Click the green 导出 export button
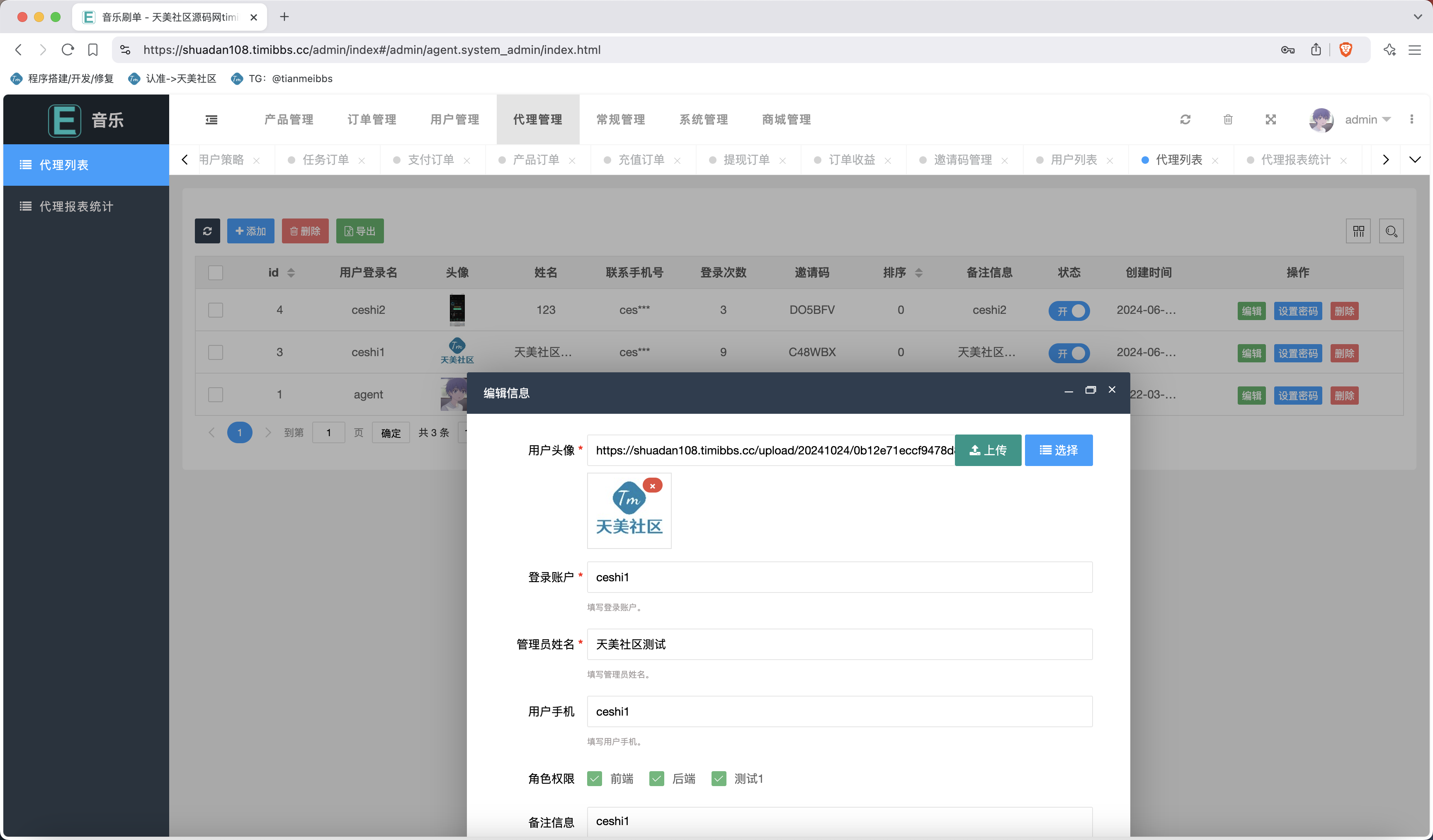The height and width of the screenshot is (840, 1433). point(360,231)
